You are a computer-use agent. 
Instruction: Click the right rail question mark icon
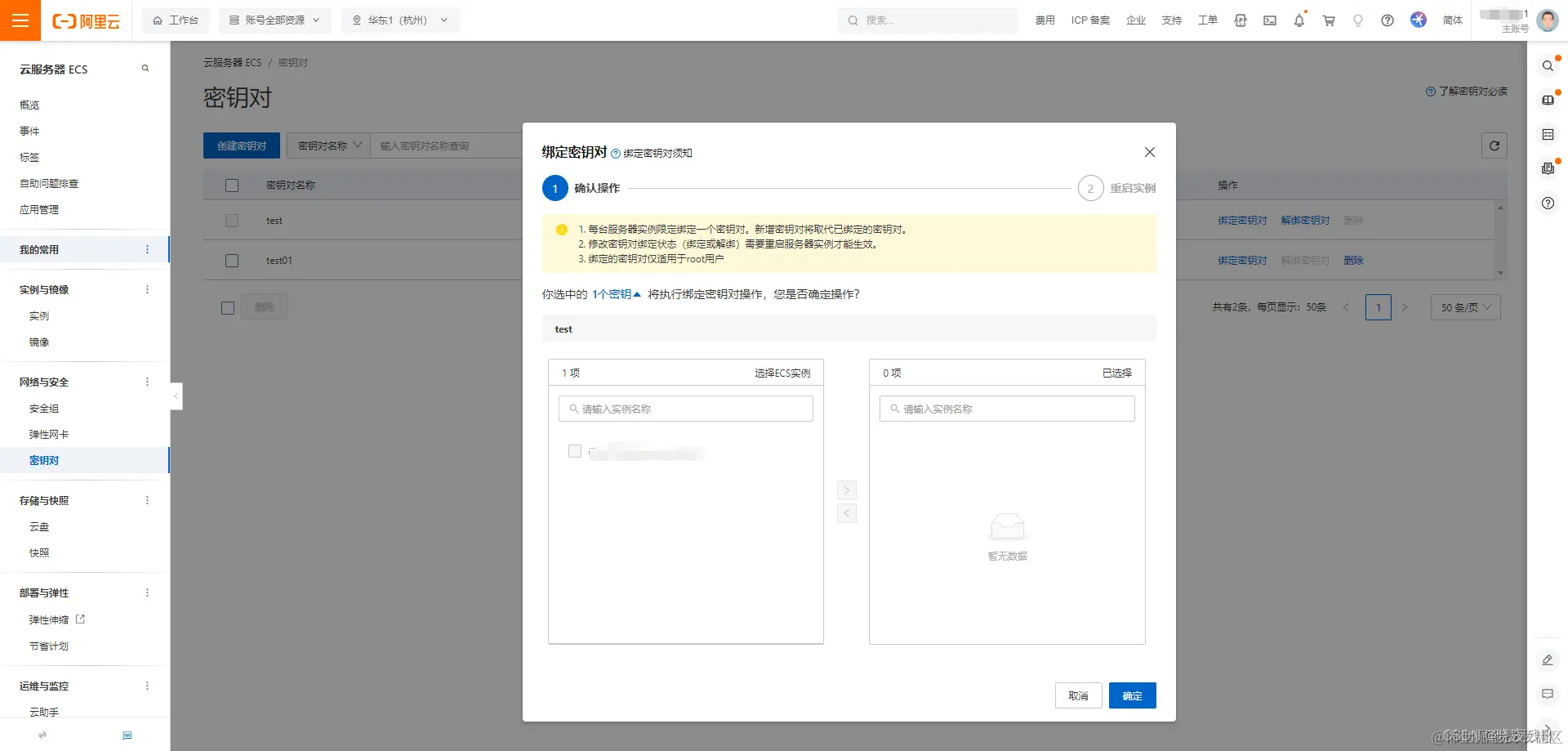tap(1548, 203)
